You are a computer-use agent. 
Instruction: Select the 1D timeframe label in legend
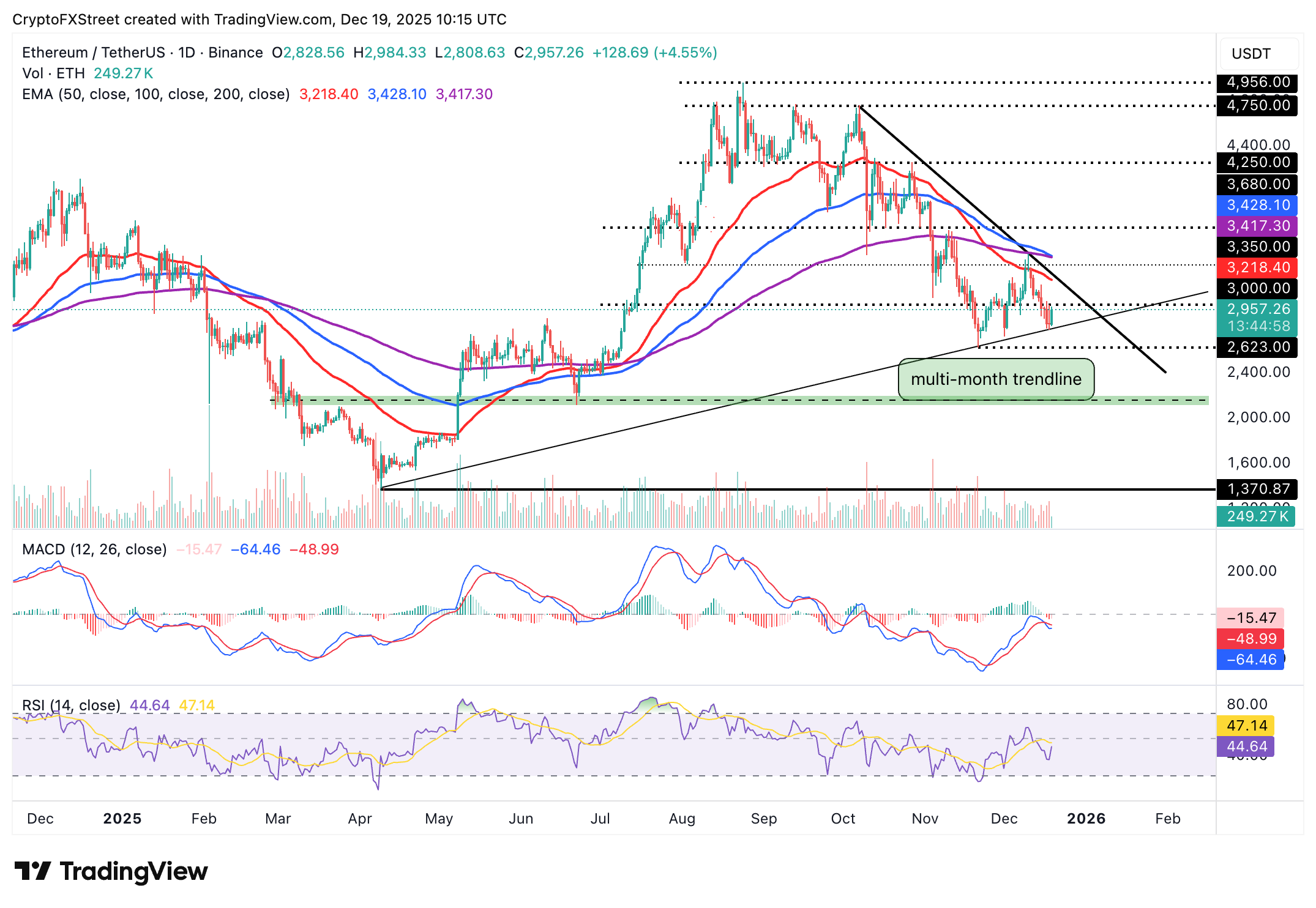pyautogui.click(x=187, y=53)
